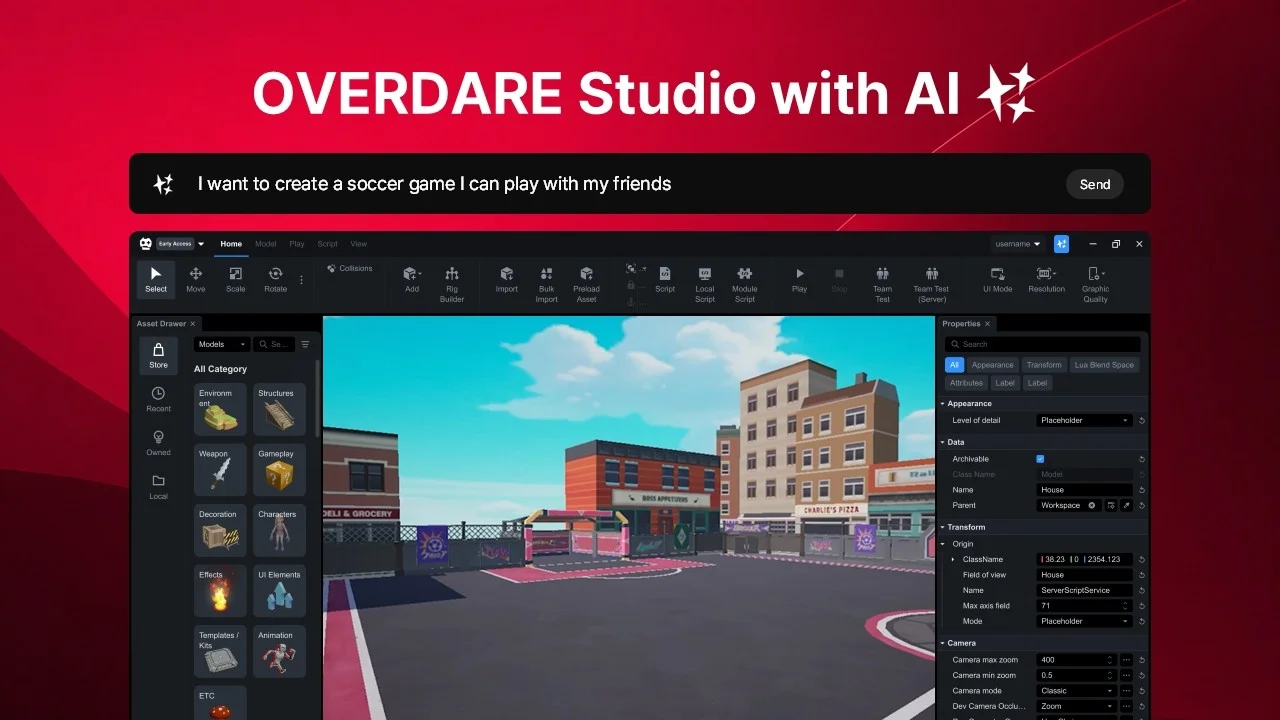Open Local assets folder

158,487
